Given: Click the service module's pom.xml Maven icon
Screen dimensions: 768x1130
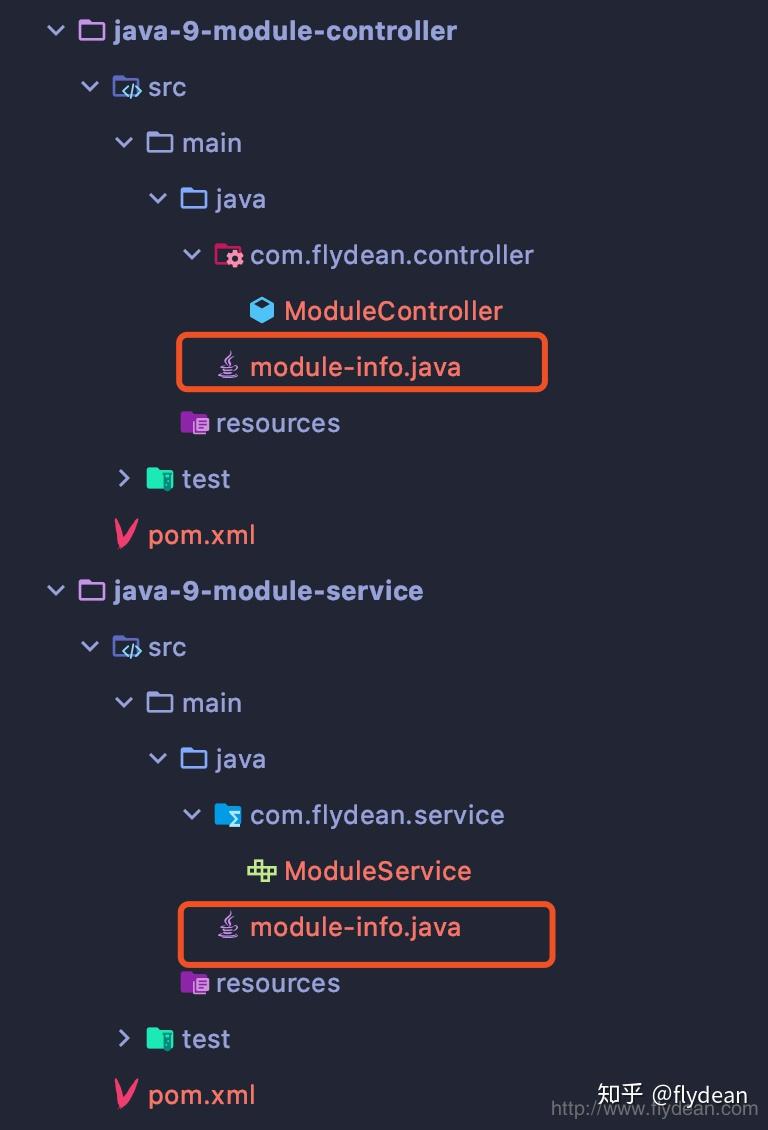Looking at the screenshot, I should pos(126,1095).
